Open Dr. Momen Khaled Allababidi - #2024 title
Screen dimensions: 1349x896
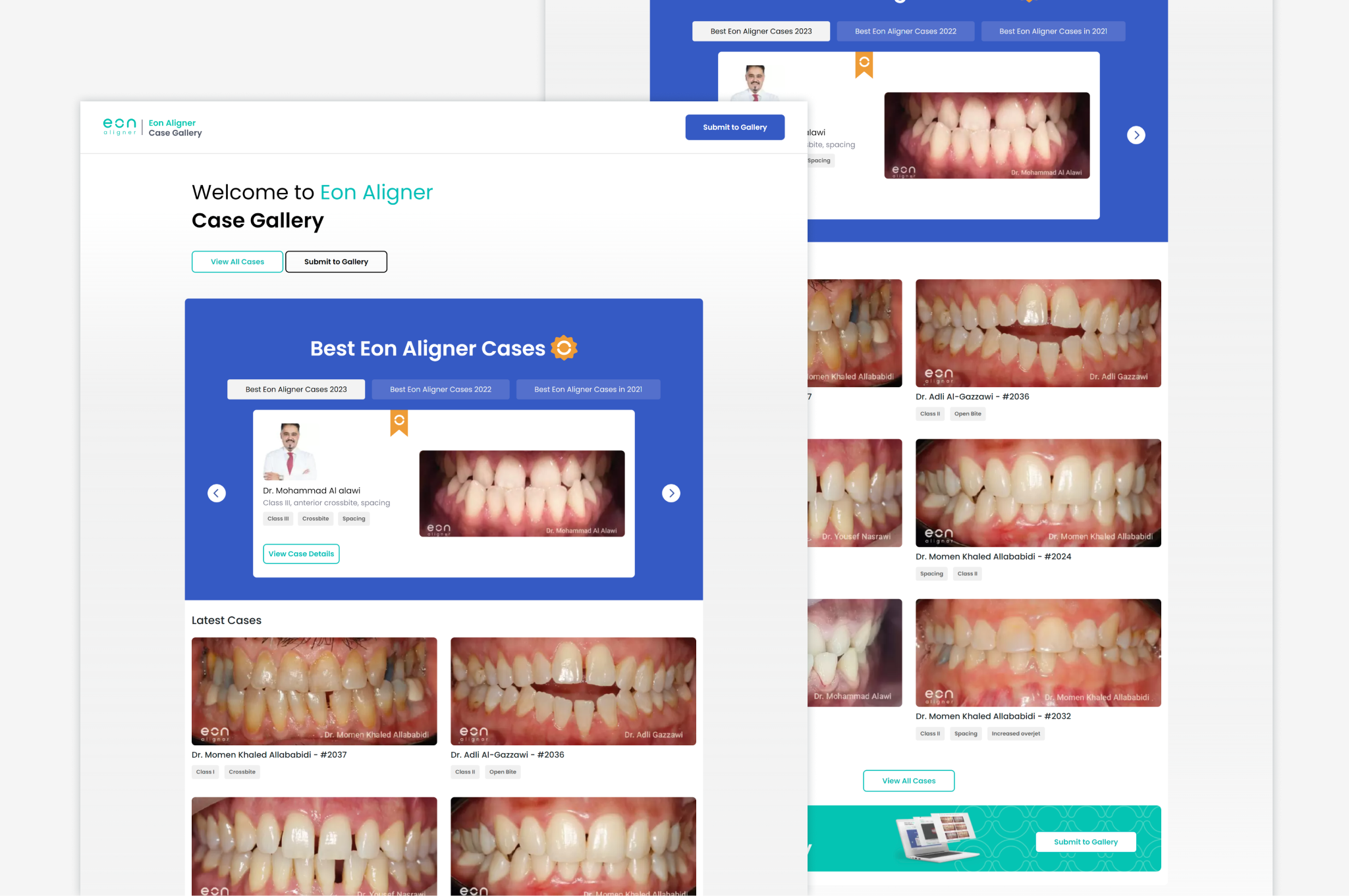point(993,556)
